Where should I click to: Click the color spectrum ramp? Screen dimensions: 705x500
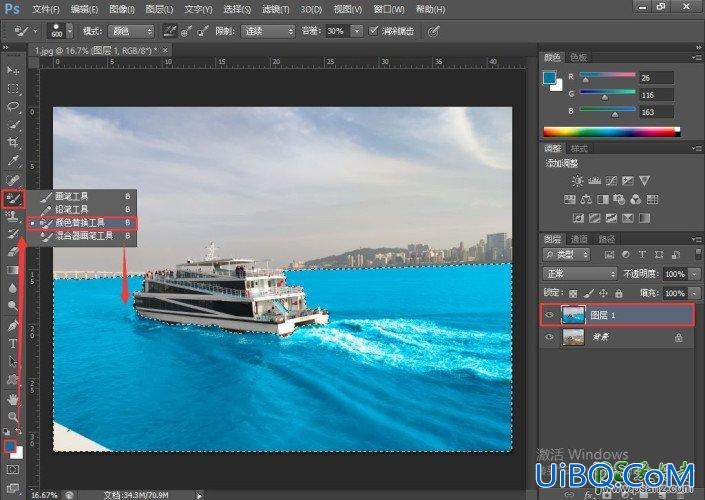click(611, 132)
